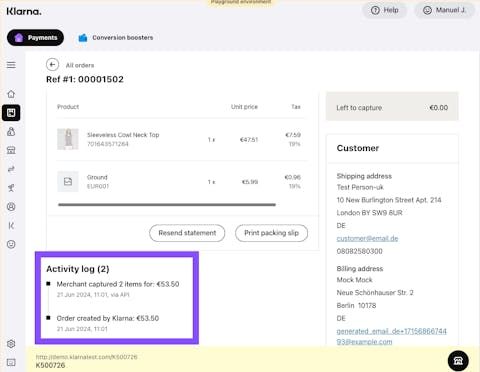Switch to Conversion boosters tab
Screen dimensions: 480x372
tap(116, 38)
